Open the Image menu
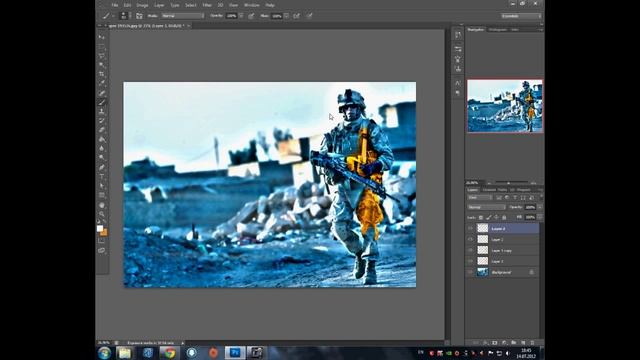This screenshot has width=640, height=360. pyautogui.click(x=142, y=5)
